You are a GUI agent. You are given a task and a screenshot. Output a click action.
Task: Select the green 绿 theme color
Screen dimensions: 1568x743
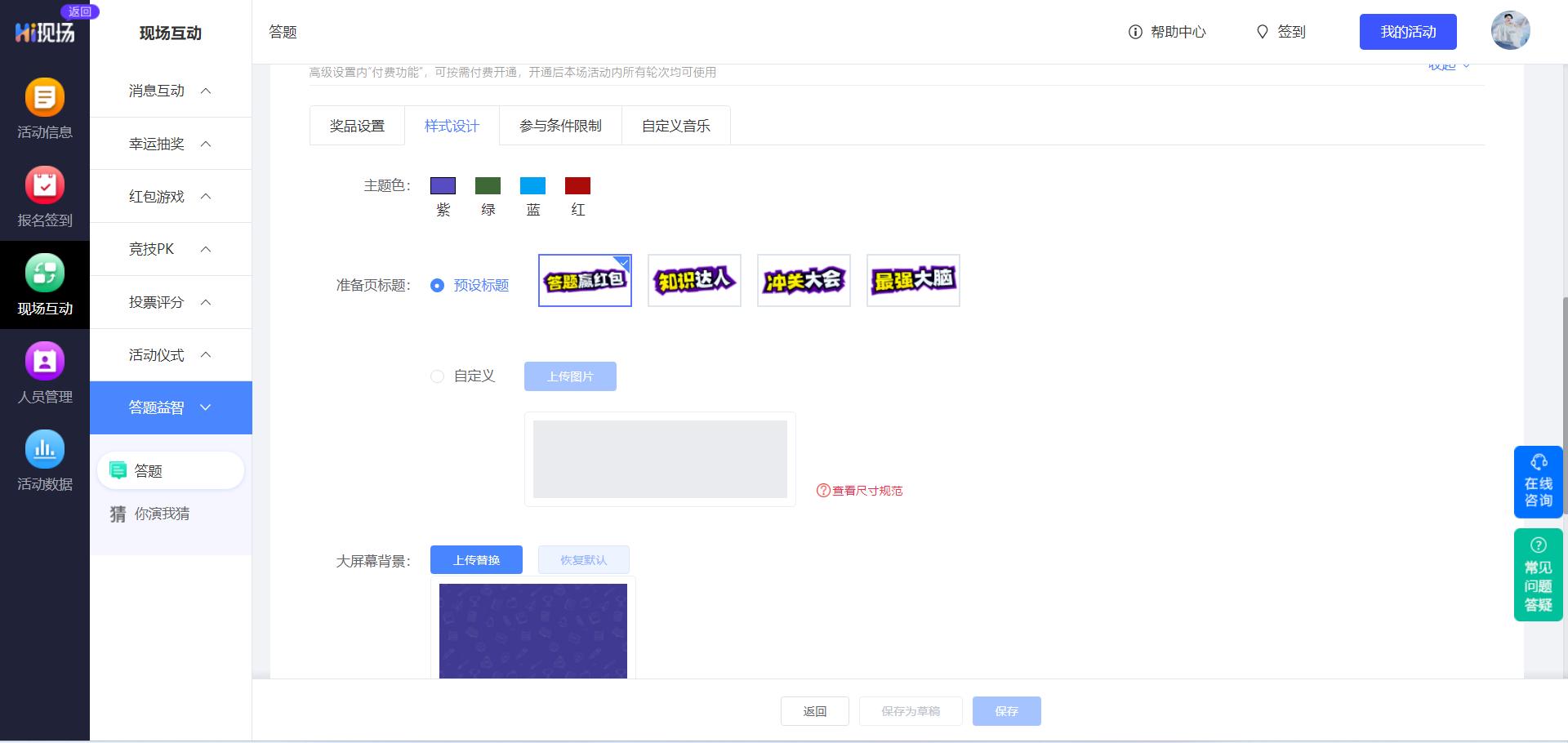[x=488, y=185]
